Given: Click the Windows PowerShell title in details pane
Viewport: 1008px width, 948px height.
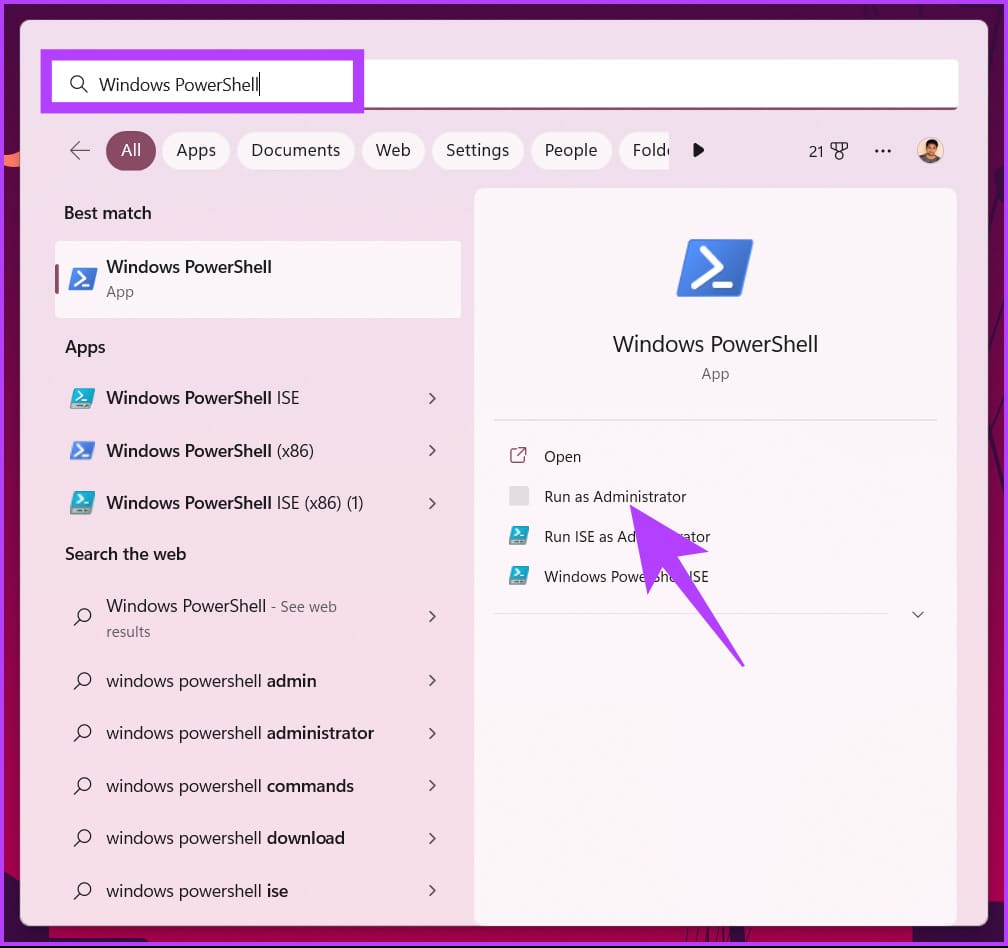Looking at the screenshot, I should coord(715,344).
